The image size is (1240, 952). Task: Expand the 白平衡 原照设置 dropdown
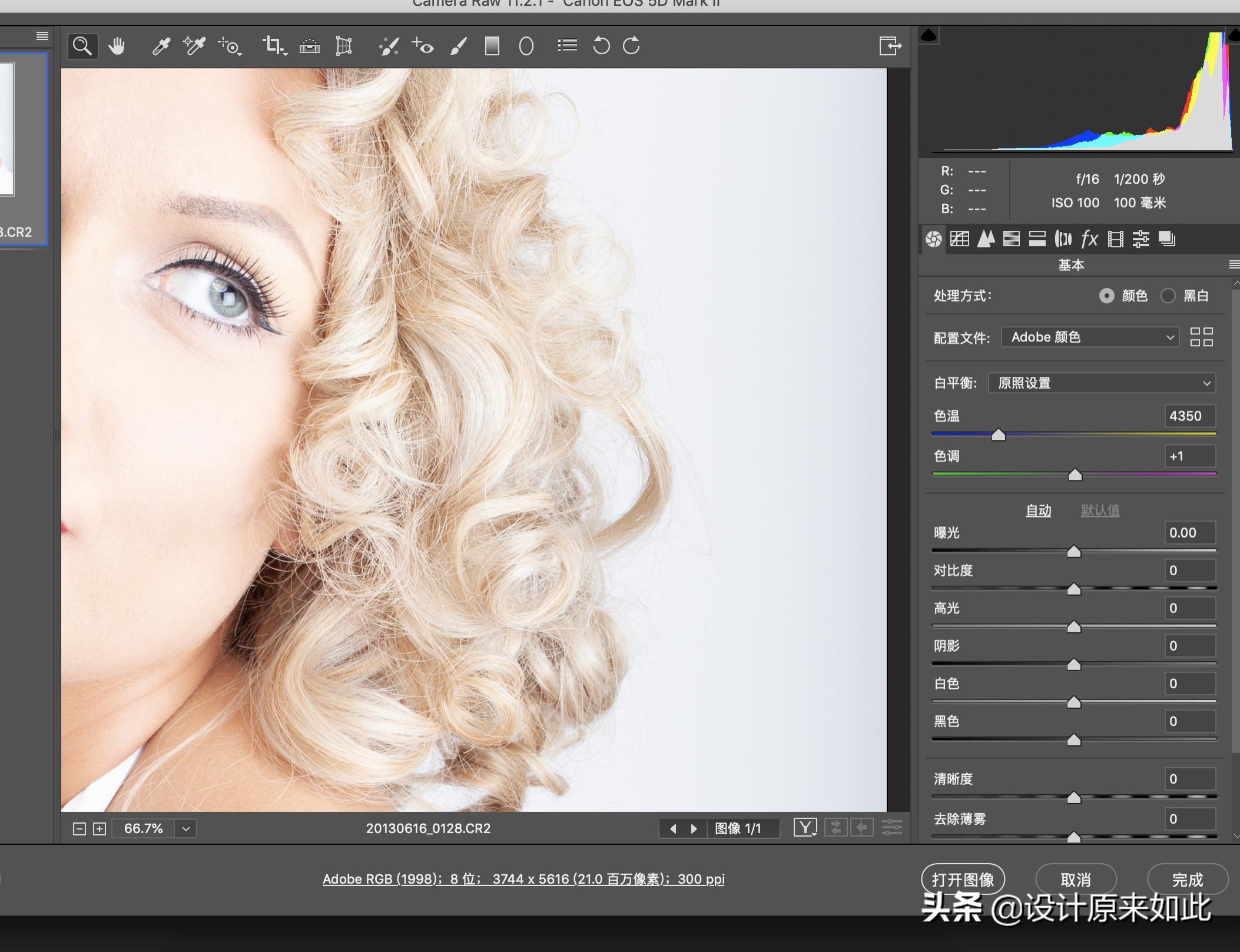click(x=1102, y=383)
